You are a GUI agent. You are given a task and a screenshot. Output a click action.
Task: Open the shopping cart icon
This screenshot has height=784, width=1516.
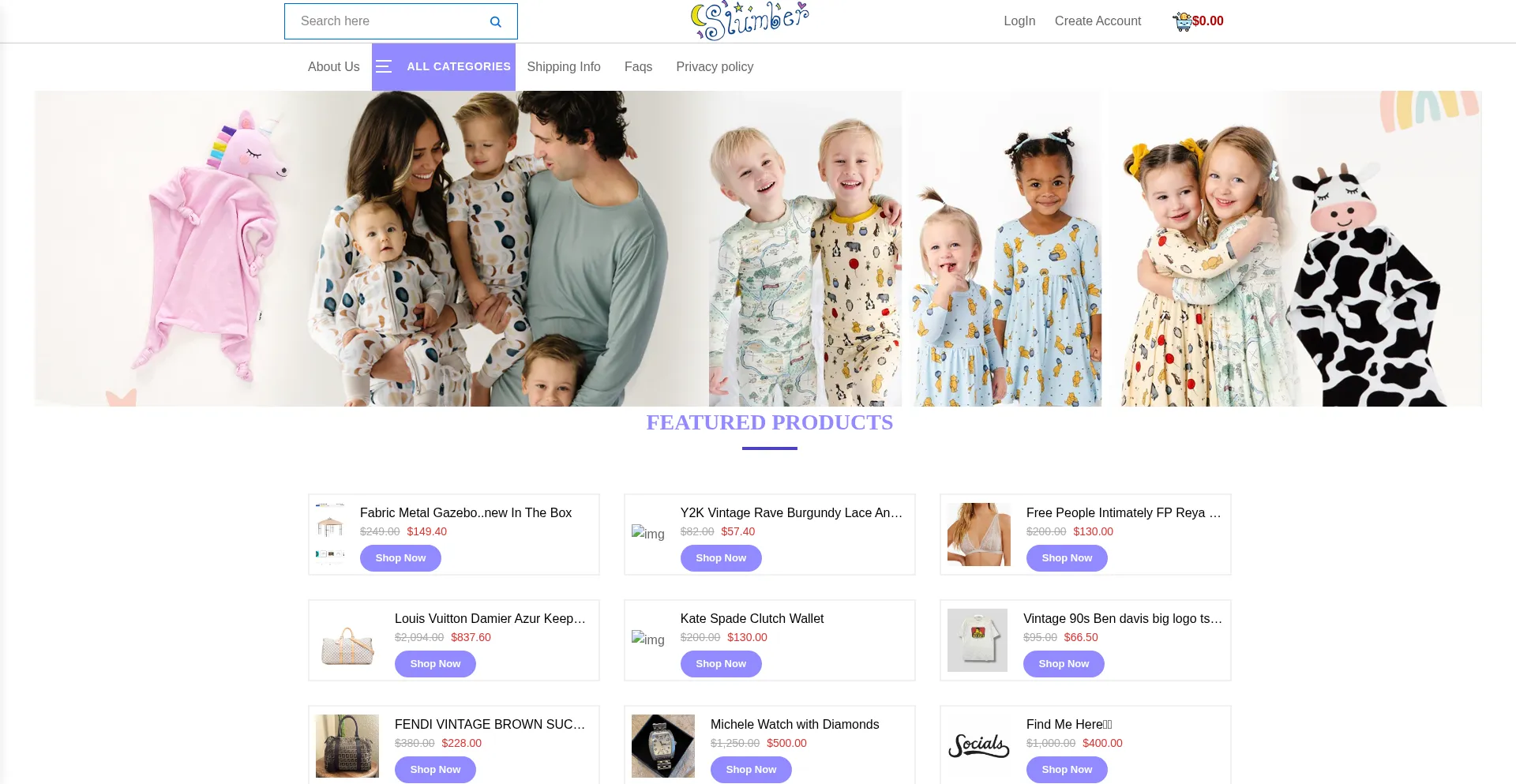[1182, 21]
